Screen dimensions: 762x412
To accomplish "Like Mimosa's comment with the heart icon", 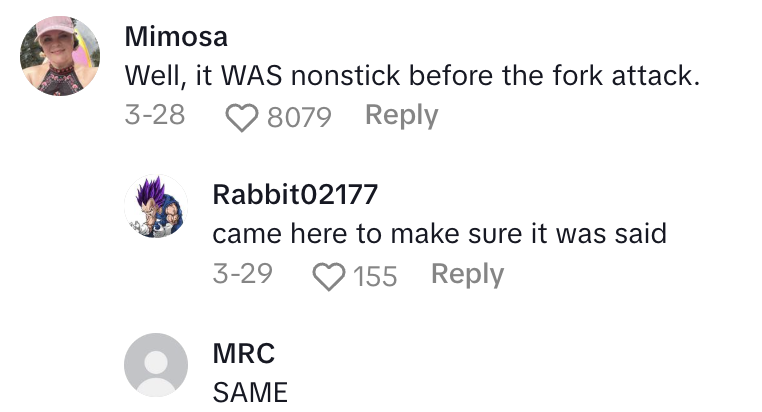I will (x=241, y=117).
